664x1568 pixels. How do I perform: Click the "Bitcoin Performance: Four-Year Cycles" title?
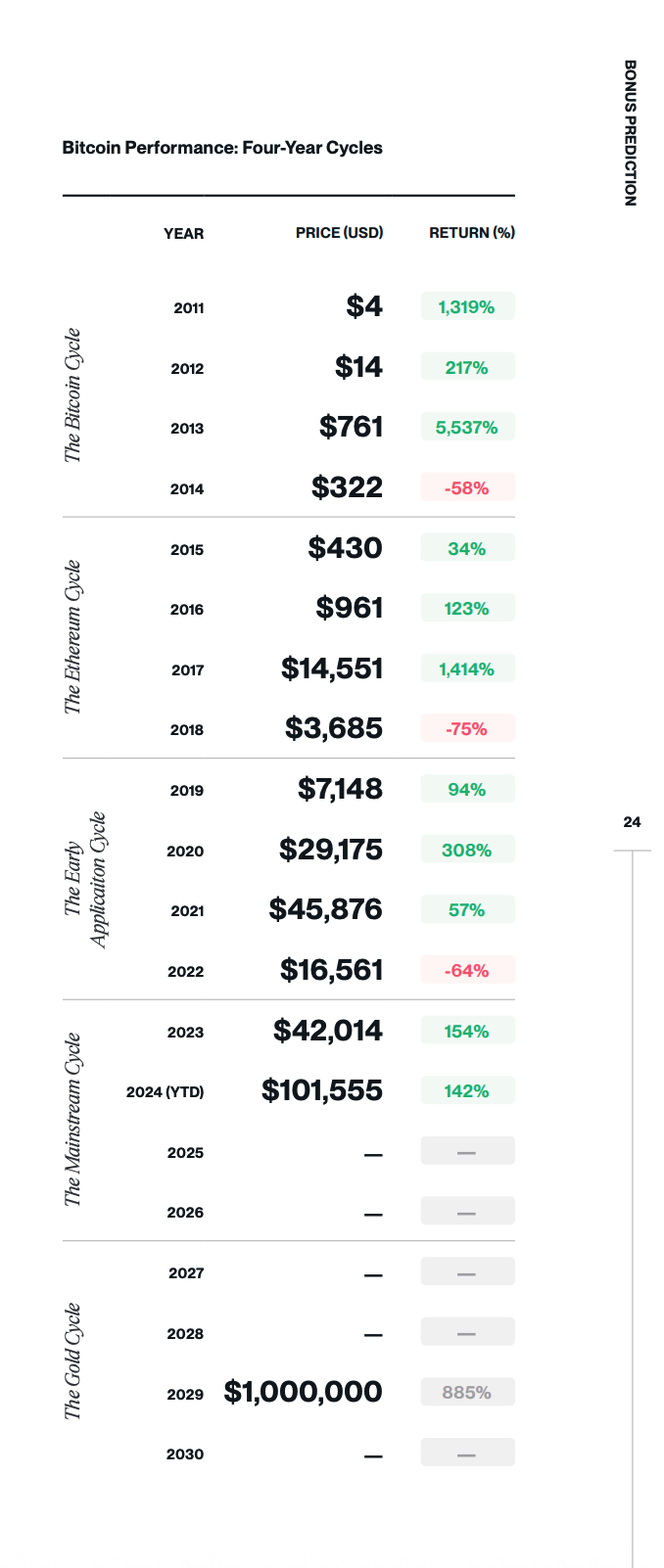point(222,148)
